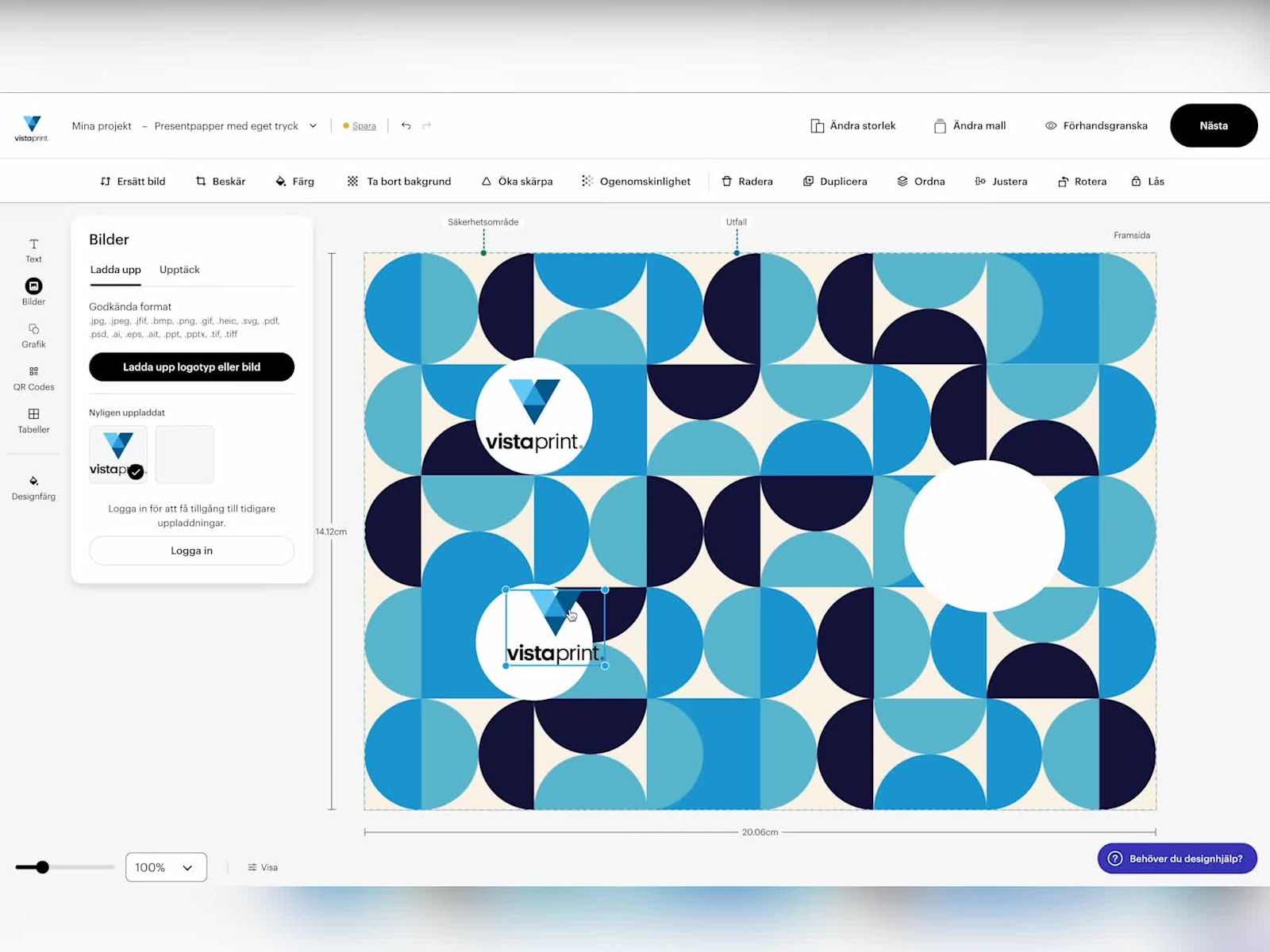
Task: Open the Tabeller sidebar tool
Action: (33, 421)
